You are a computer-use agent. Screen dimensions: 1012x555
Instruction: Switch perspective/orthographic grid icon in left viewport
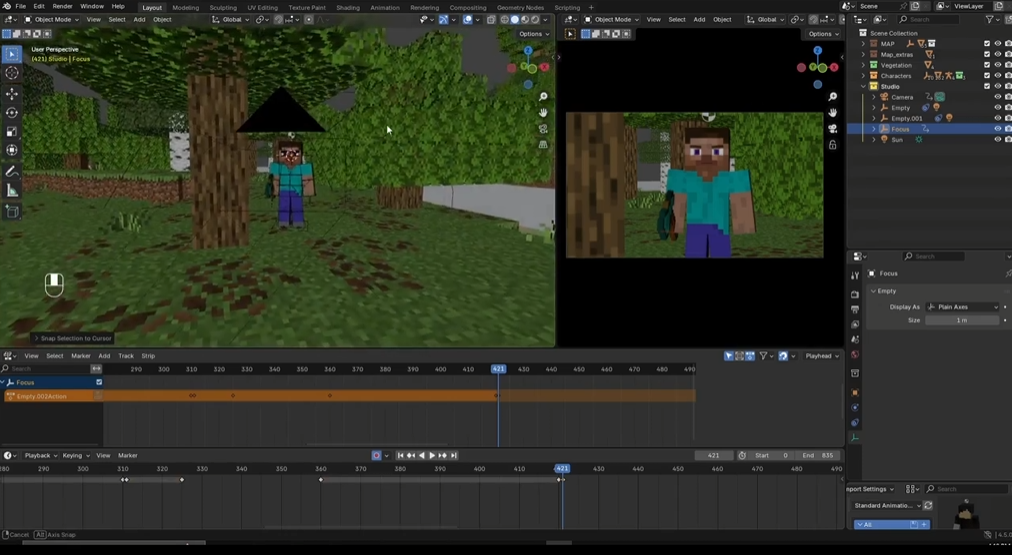[x=543, y=145]
